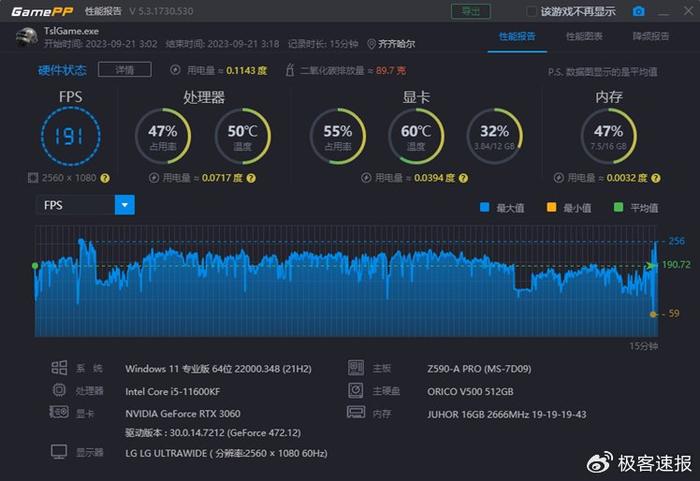
Task: Click the LG ULTRAWIDE monitor text
Action: click(x=226, y=453)
